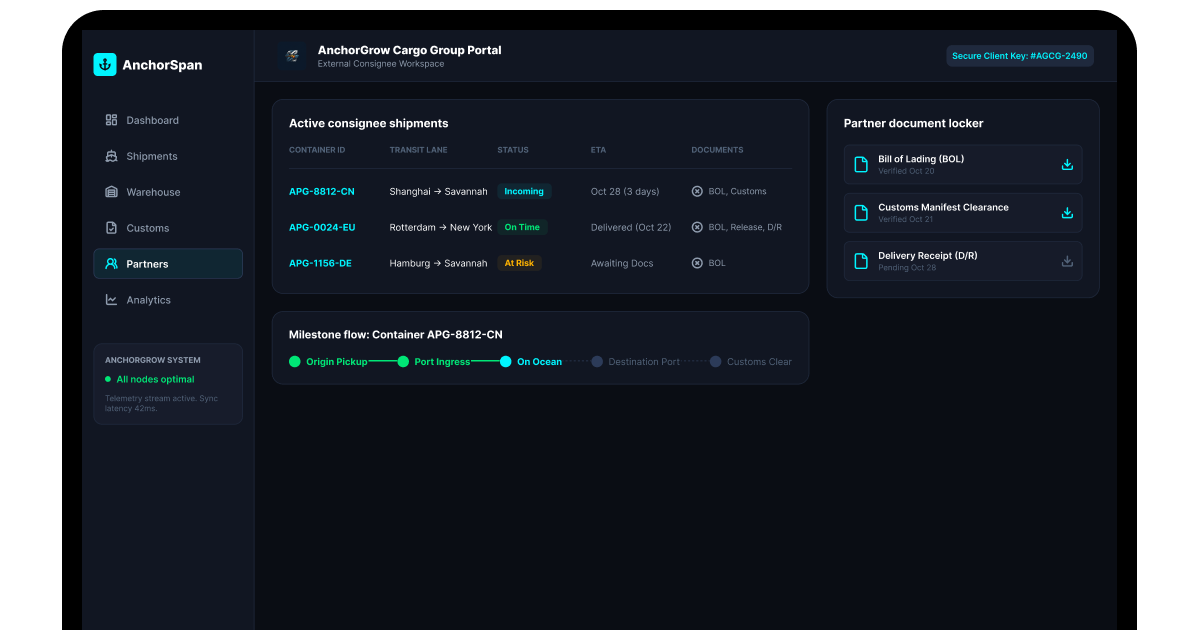Click the Customs document icon

(112, 228)
